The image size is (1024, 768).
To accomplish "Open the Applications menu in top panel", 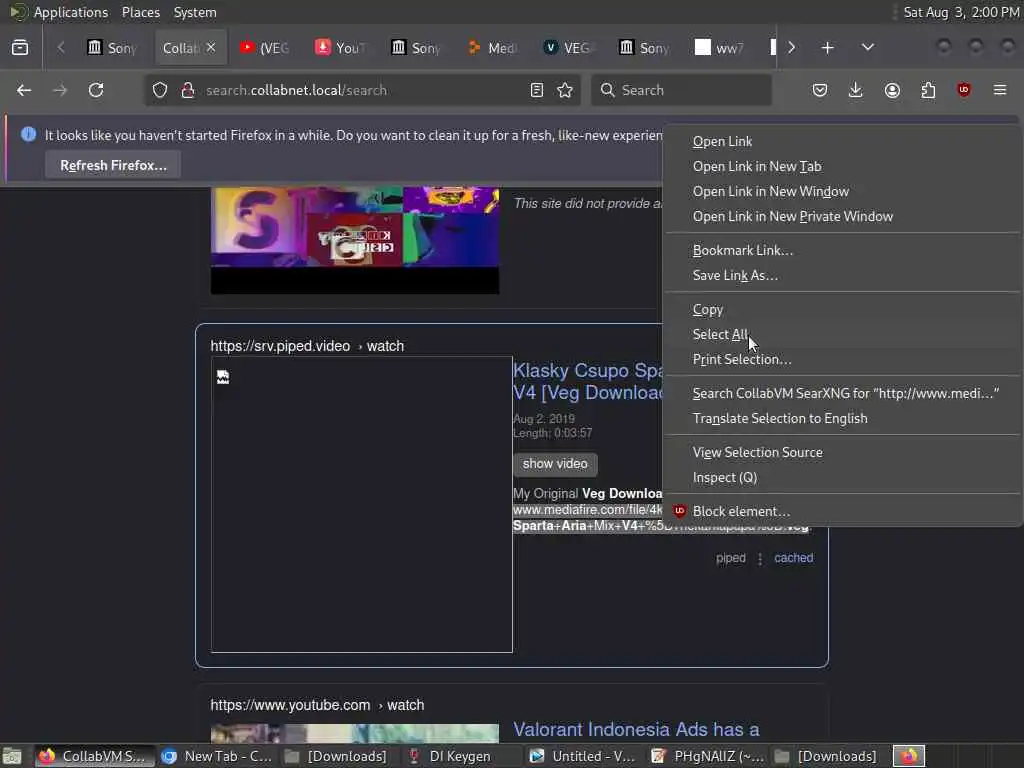I will click(x=71, y=12).
